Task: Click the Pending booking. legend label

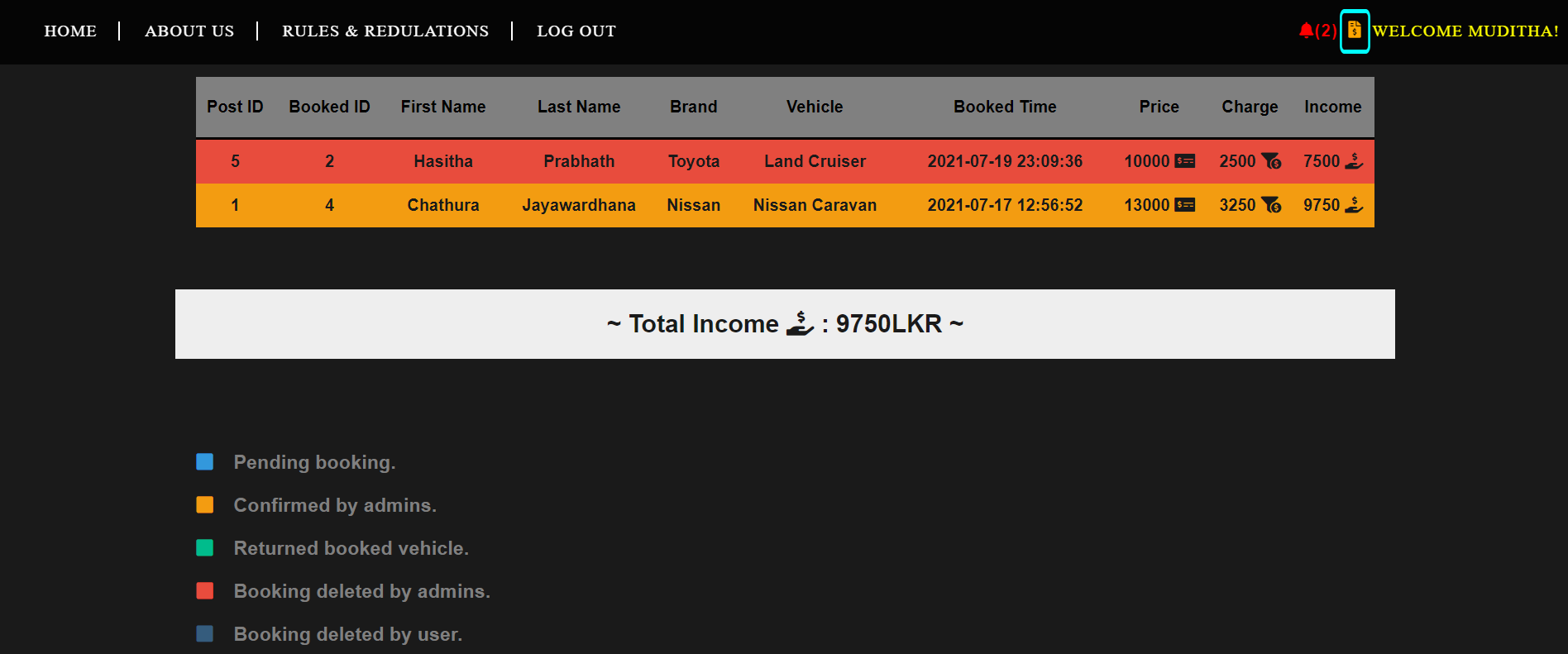Action: [314, 462]
